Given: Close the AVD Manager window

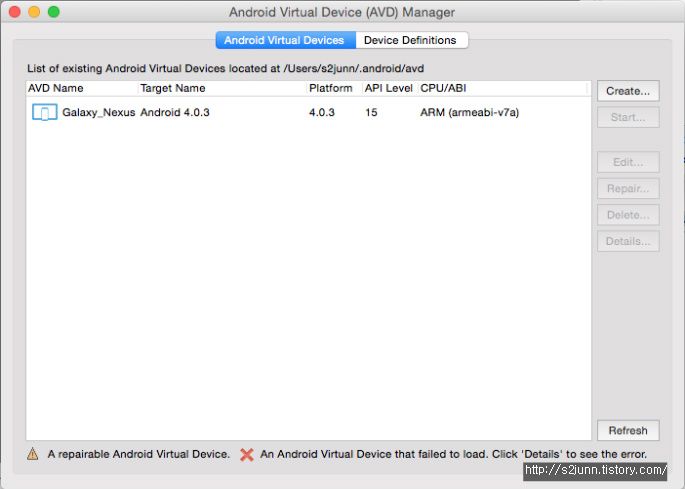Looking at the screenshot, I should [14, 12].
